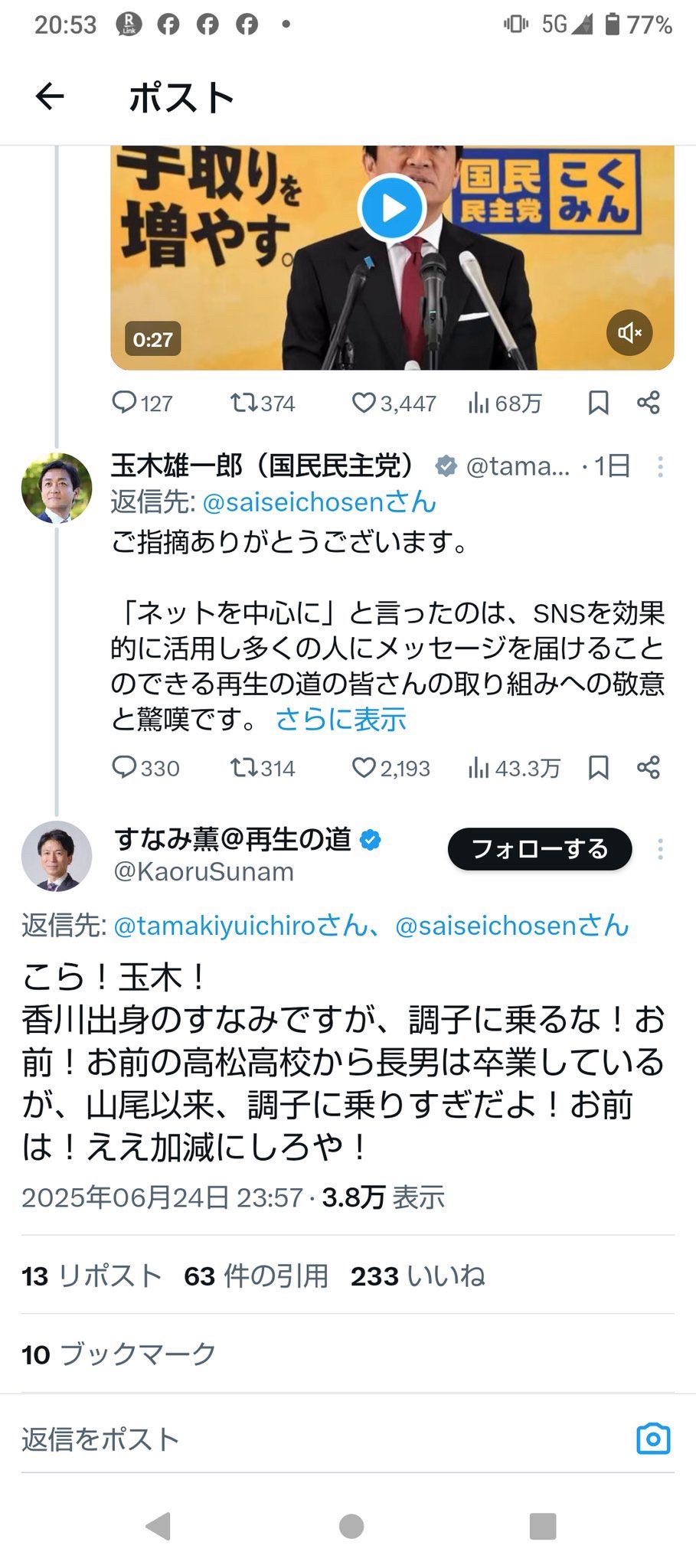
Task: Unmute the video sound icon
Action: 629,332
